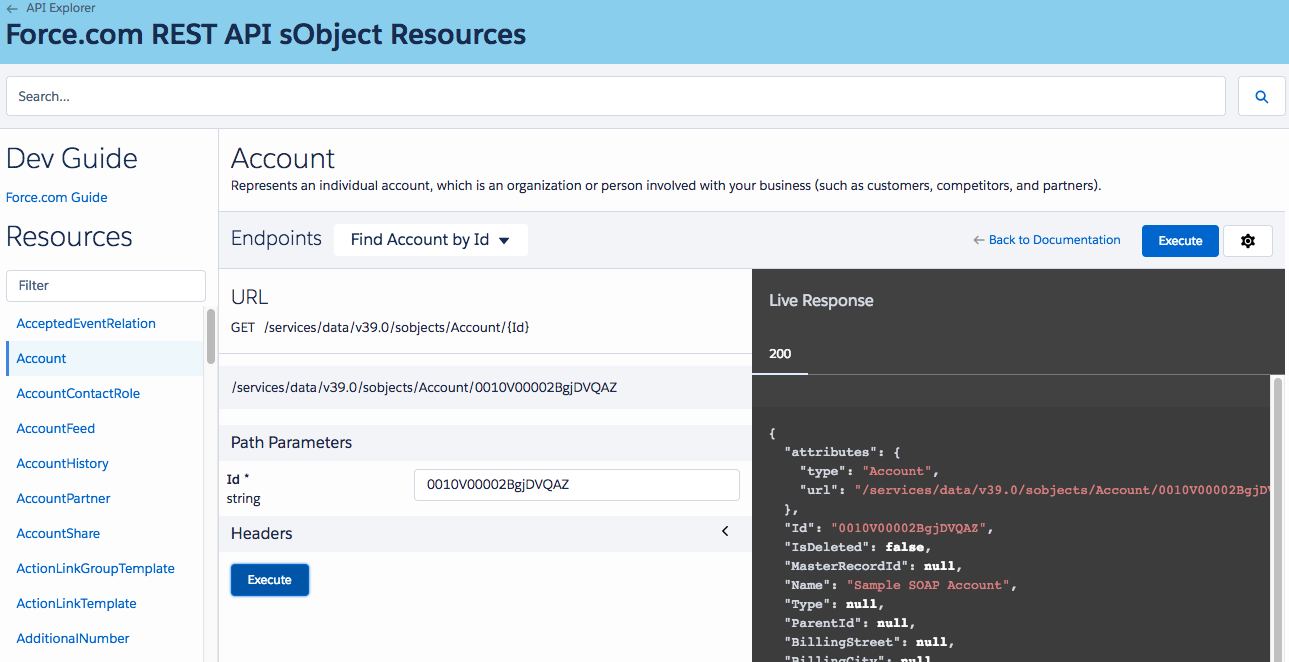The image size is (1289, 662).
Task: Click the magnifying glass search icon
Action: (x=1261, y=97)
